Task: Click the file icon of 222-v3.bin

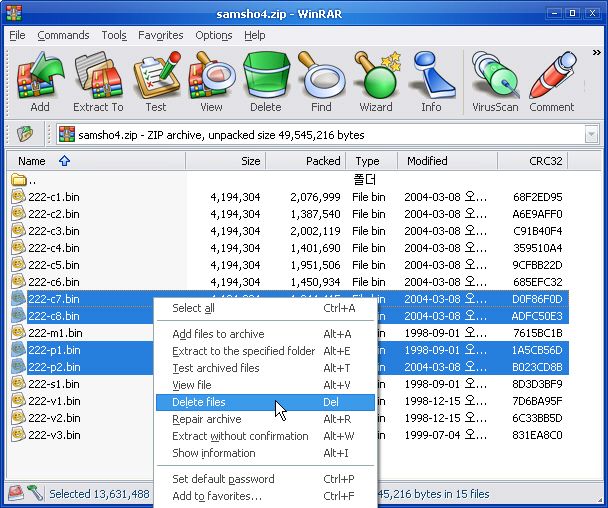Action: [18, 435]
